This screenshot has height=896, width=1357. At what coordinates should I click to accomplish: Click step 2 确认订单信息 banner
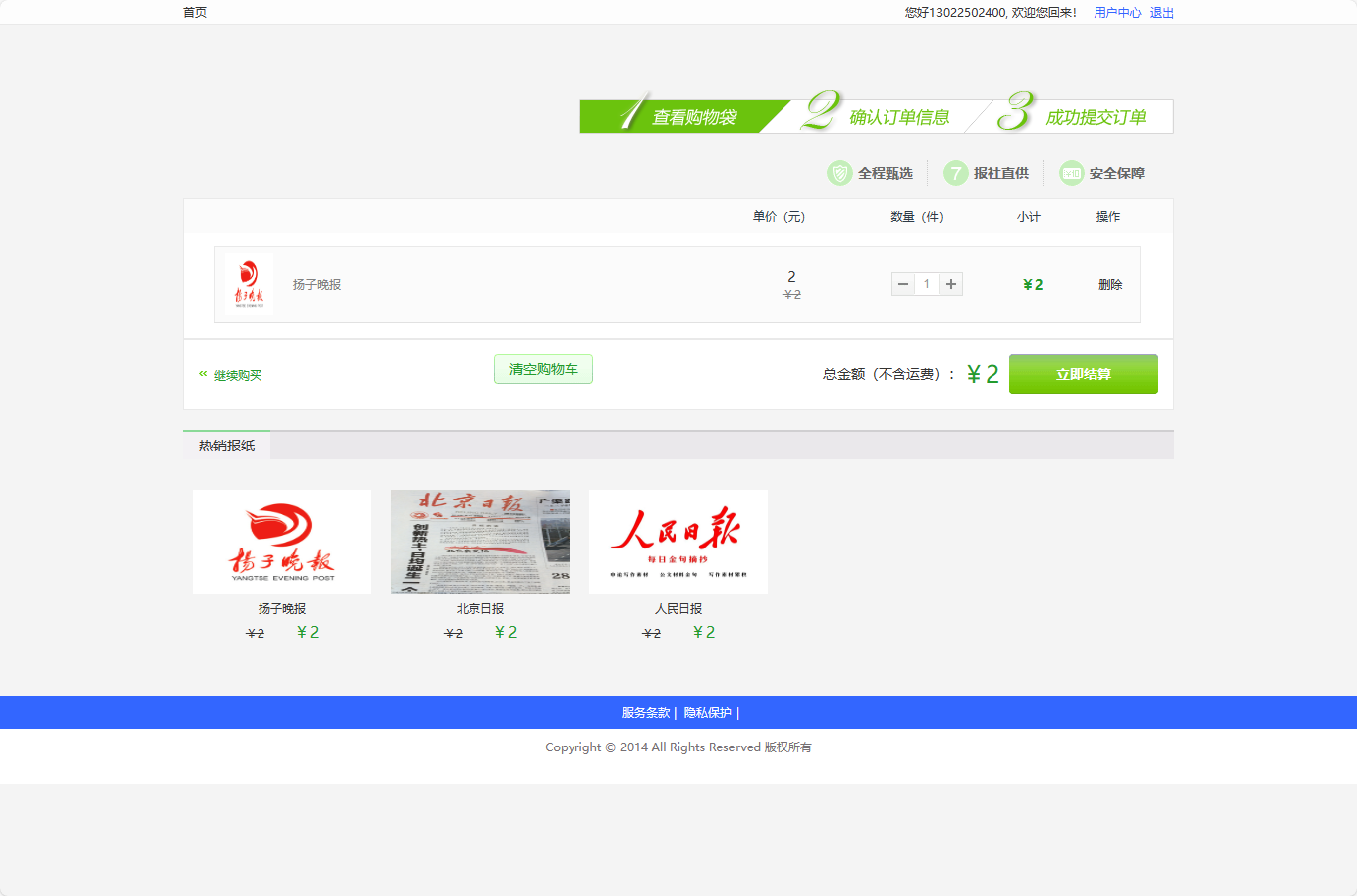[882, 115]
